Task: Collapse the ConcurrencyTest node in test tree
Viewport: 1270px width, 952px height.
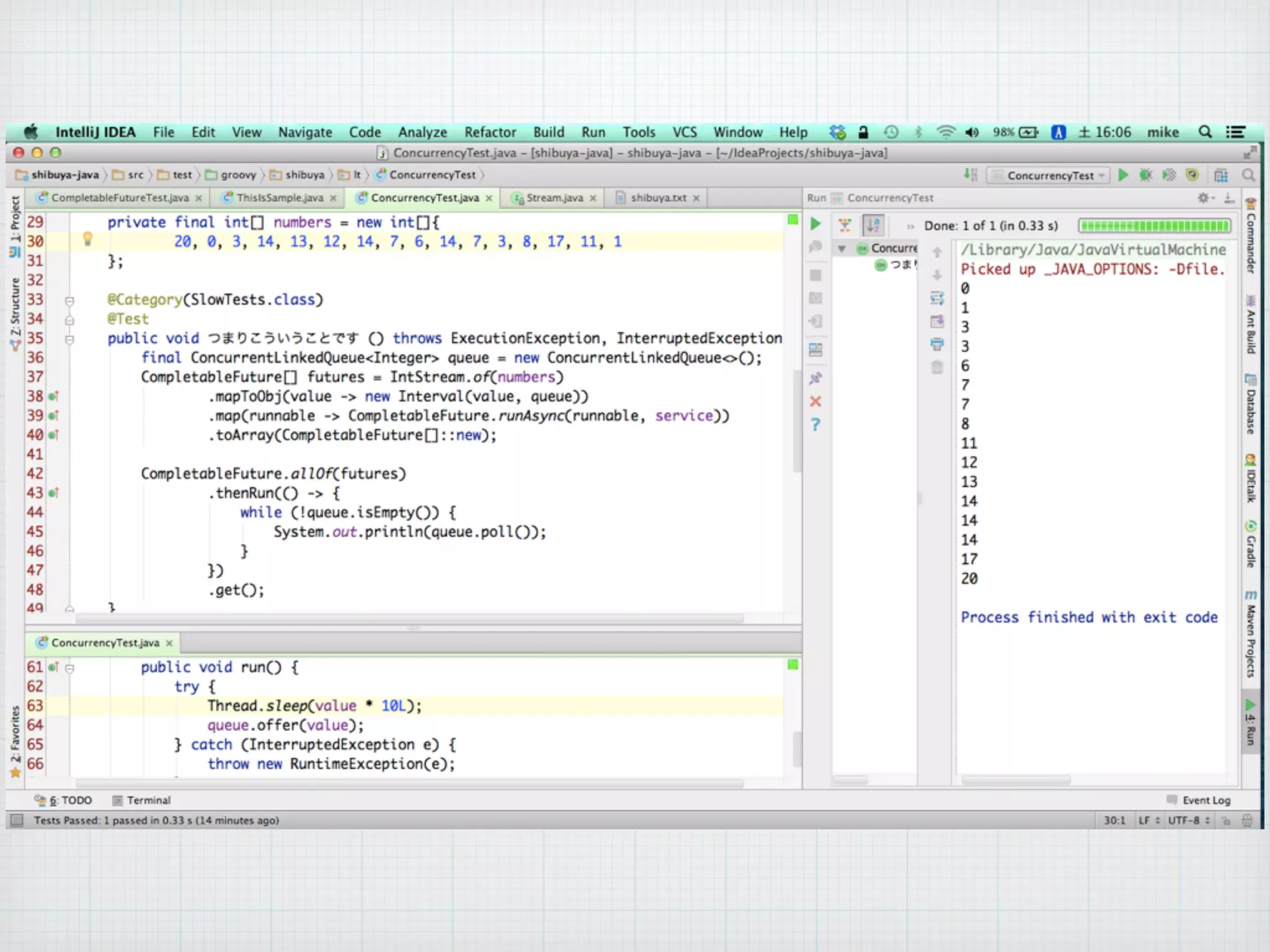Action: pos(841,249)
